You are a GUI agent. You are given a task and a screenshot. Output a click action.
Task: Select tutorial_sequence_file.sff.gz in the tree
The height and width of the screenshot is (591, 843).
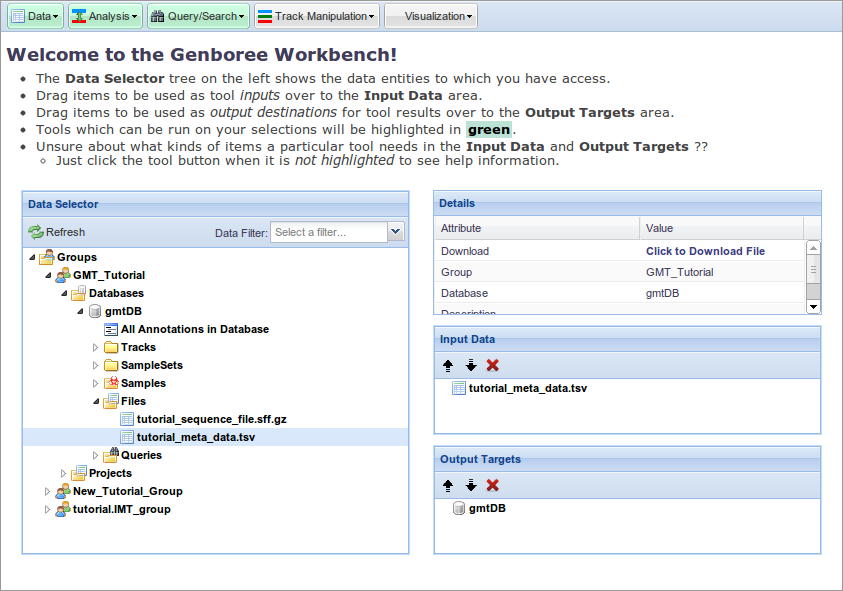coord(211,419)
